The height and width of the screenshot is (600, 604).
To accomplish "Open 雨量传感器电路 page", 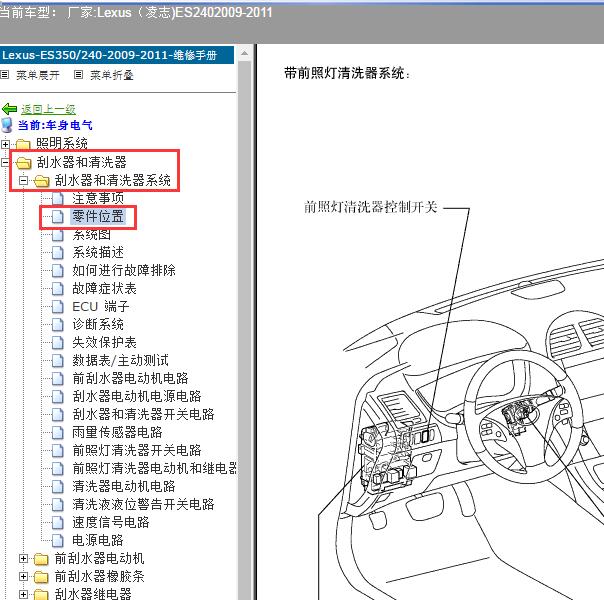I will point(117,432).
